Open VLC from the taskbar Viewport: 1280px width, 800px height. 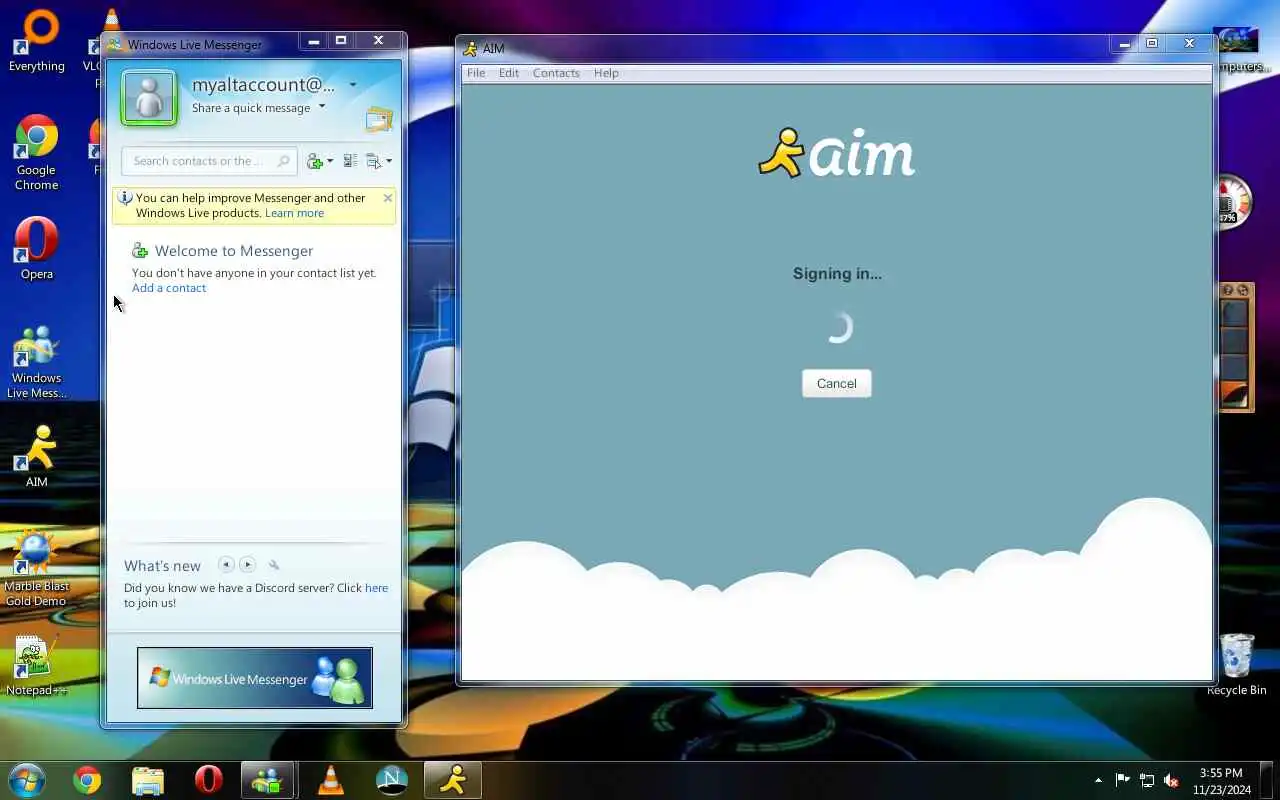coord(330,780)
